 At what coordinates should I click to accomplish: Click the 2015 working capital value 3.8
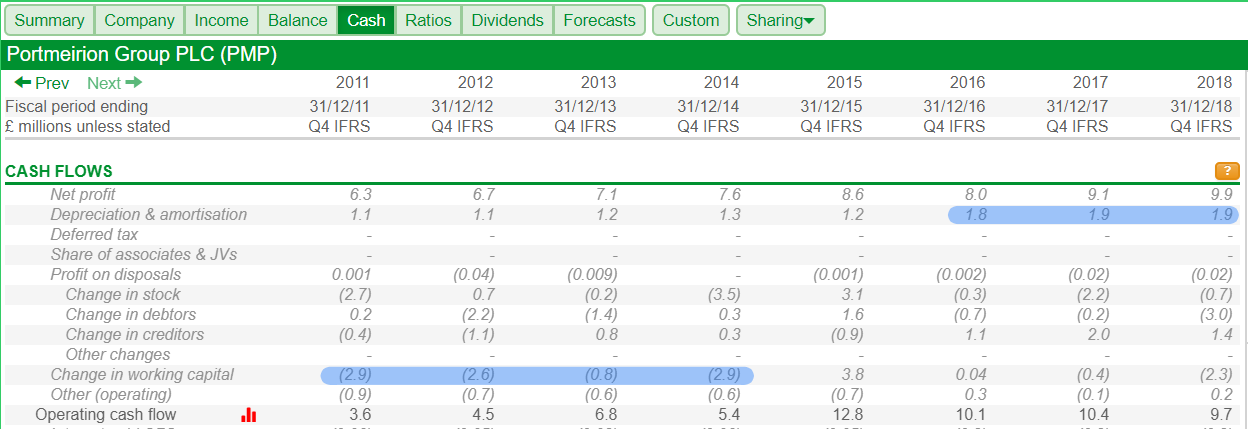(852, 374)
